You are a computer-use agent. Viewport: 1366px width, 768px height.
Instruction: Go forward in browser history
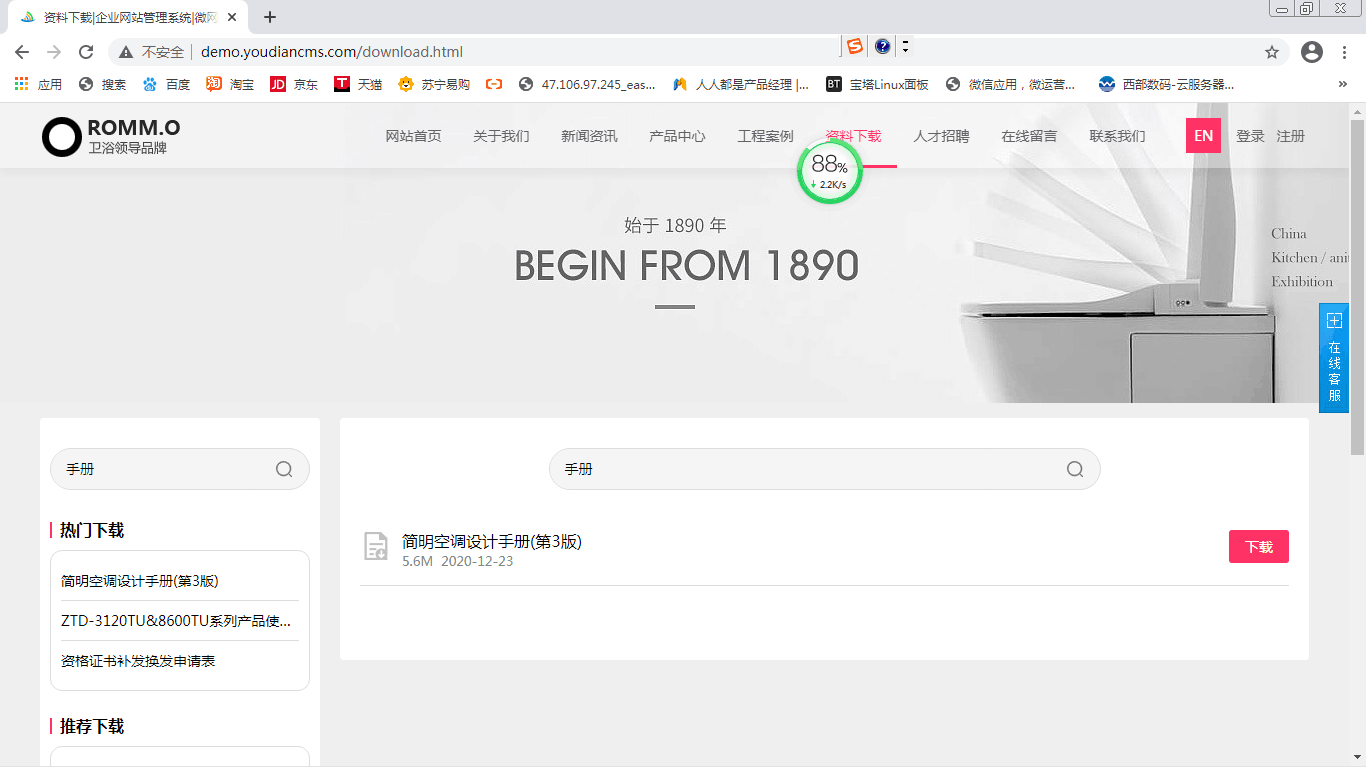[x=54, y=52]
